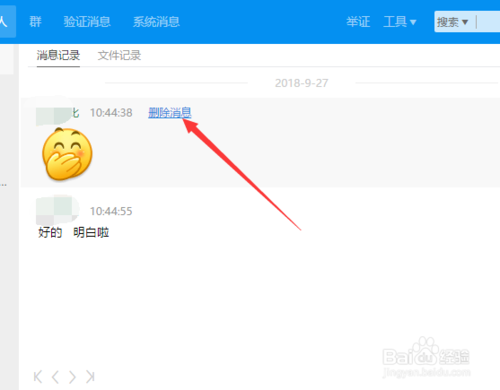Click into the search input field

click(x=489, y=22)
